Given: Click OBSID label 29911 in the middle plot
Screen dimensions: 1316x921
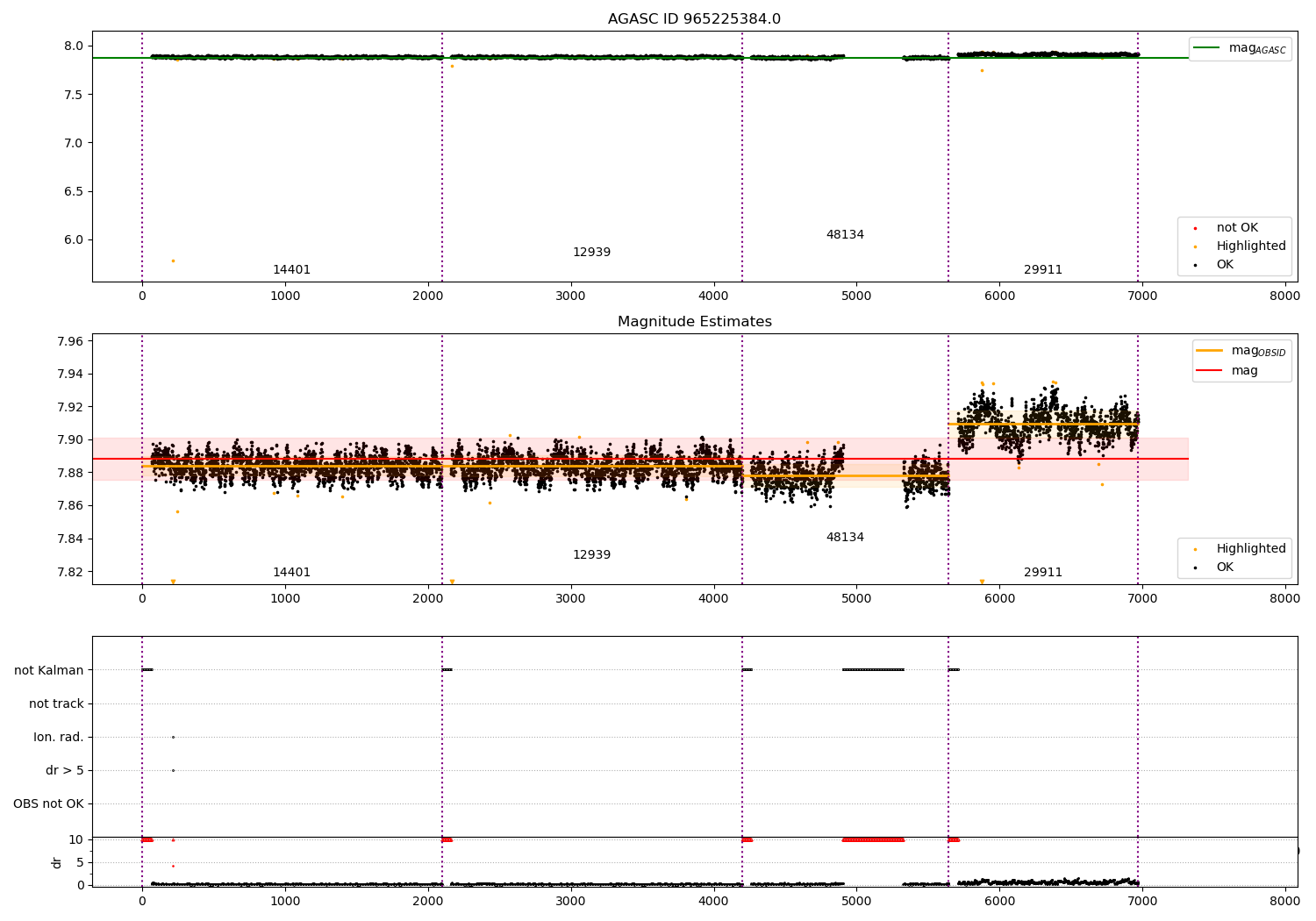Looking at the screenshot, I should (x=1043, y=573).
